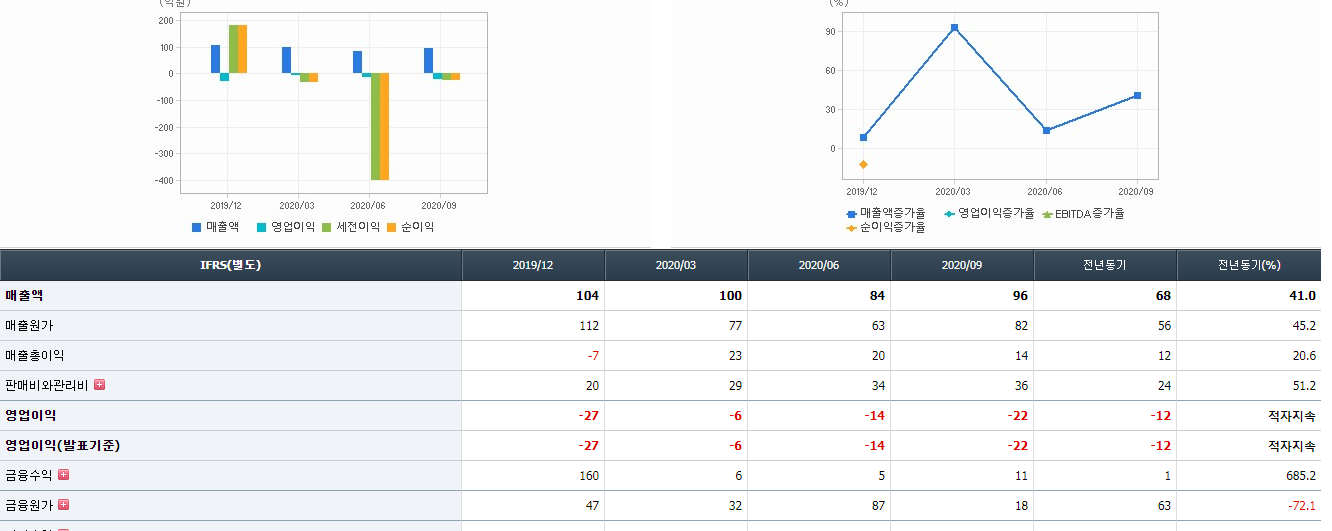This screenshot has height=531, width=1332.
Task: Click the 금융수익 row label
Action: 29,476
